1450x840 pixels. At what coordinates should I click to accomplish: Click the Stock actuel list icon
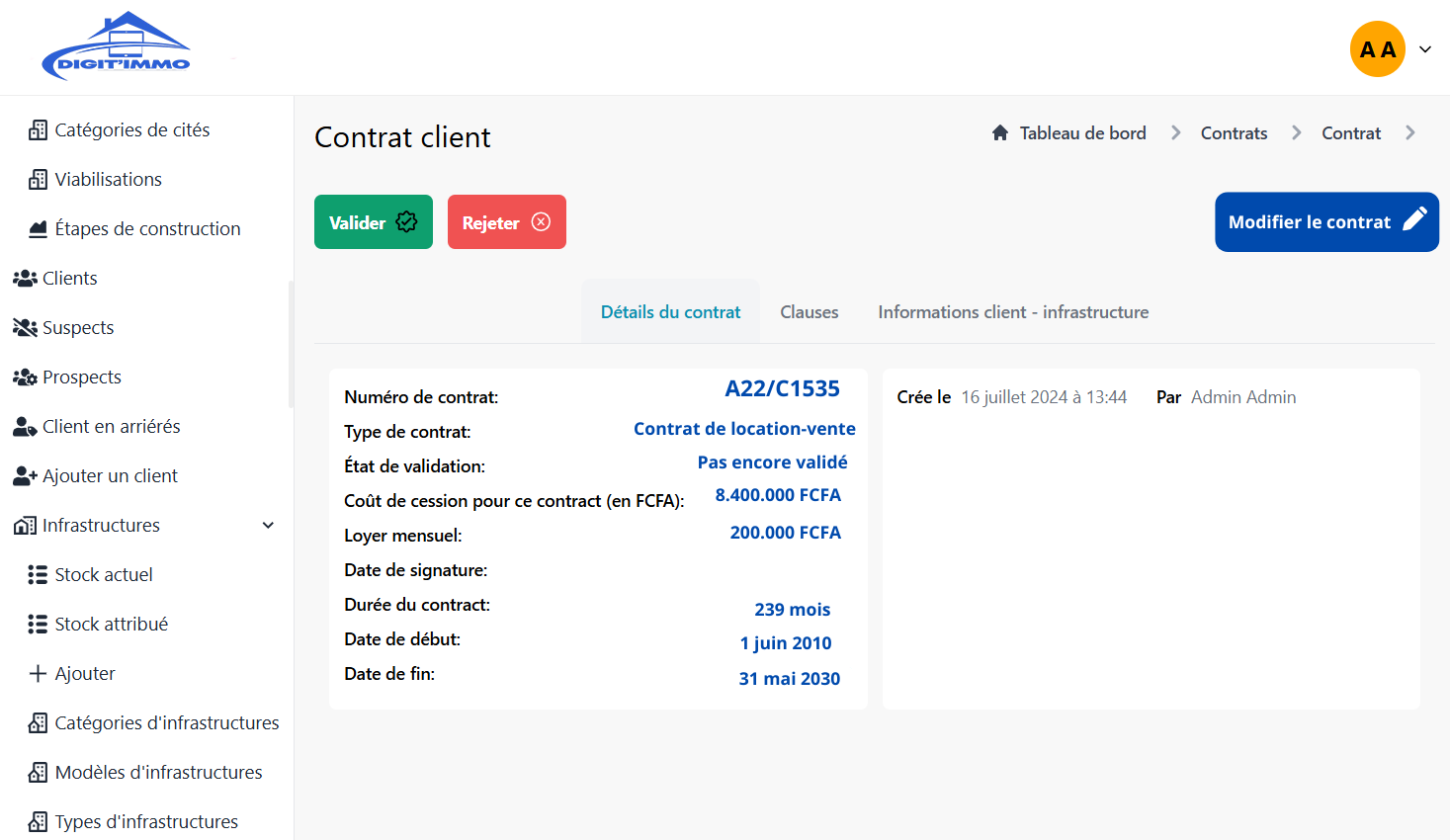point(38,575)
